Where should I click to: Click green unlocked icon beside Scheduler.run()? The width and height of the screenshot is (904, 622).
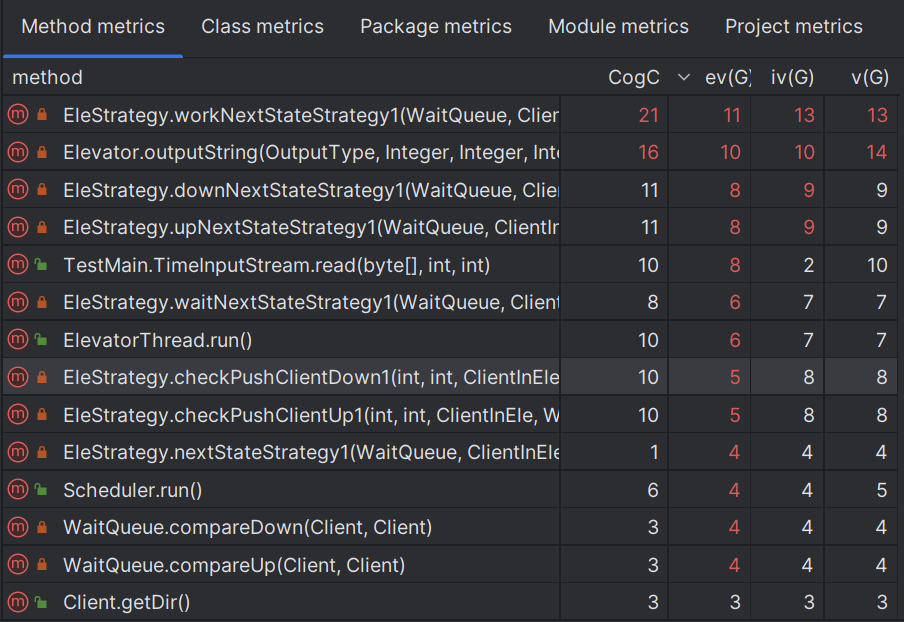(x=42, y=490)
